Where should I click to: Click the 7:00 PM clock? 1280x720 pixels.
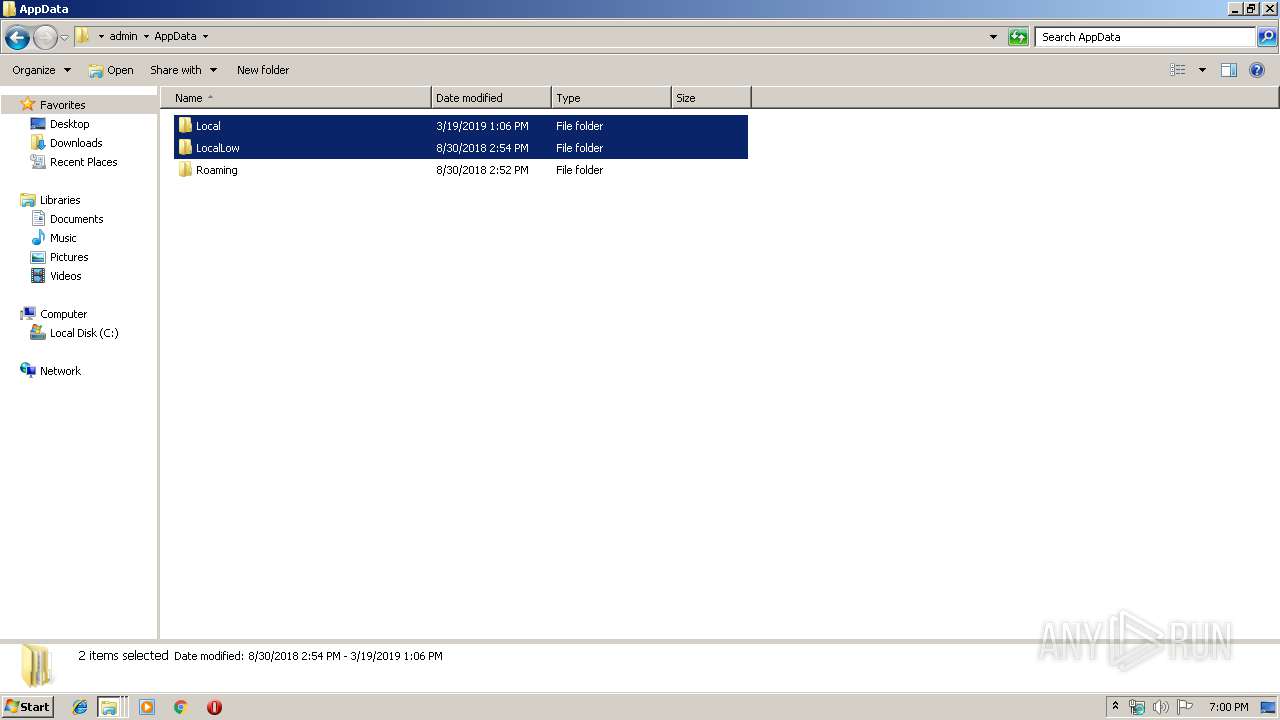click(x=1228, y=707)
